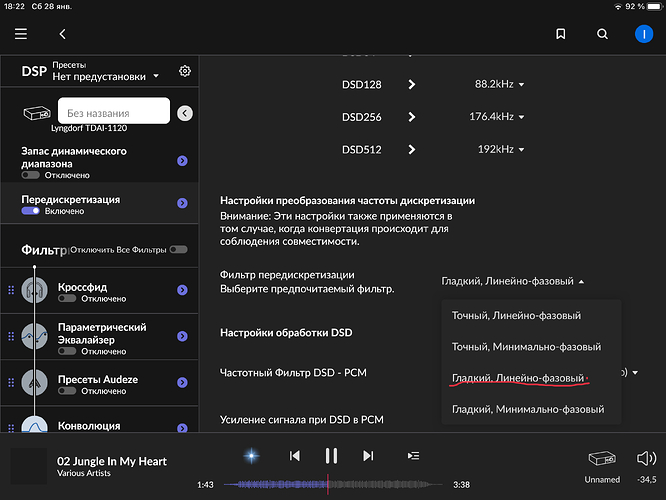Viewport: 666px width, 500px height.
Task: Grab the Параметрический Эквалайзер reorder handle
Action: tap(11, 336)
